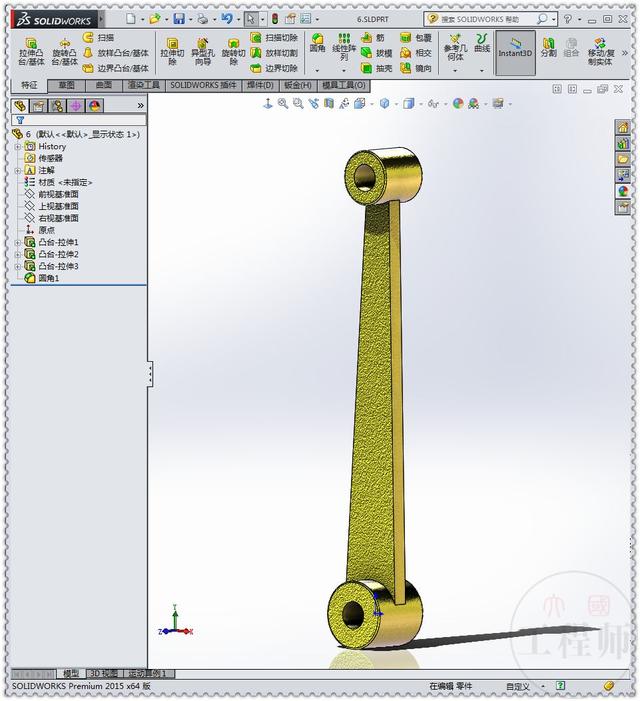Switch to the DimXpertManager panel tab
Screen dimensions: 640x701
pos(76,106)
